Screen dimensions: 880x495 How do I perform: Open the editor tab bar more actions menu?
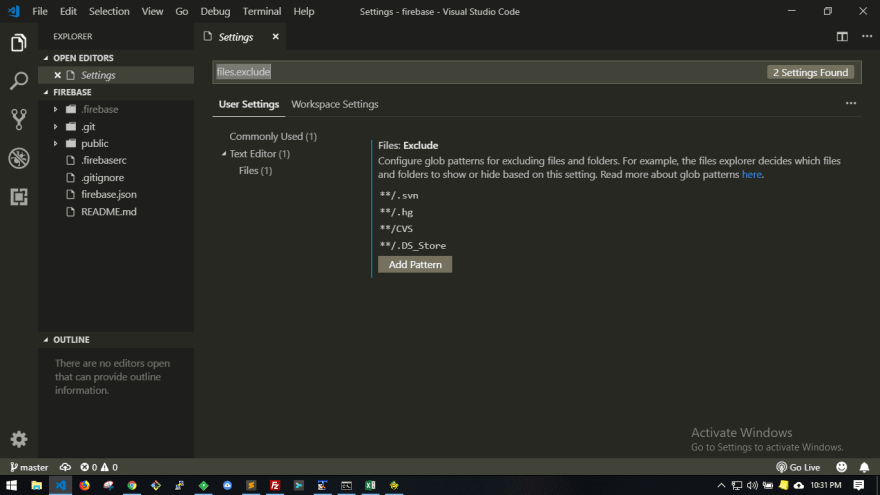coord(867,36)
